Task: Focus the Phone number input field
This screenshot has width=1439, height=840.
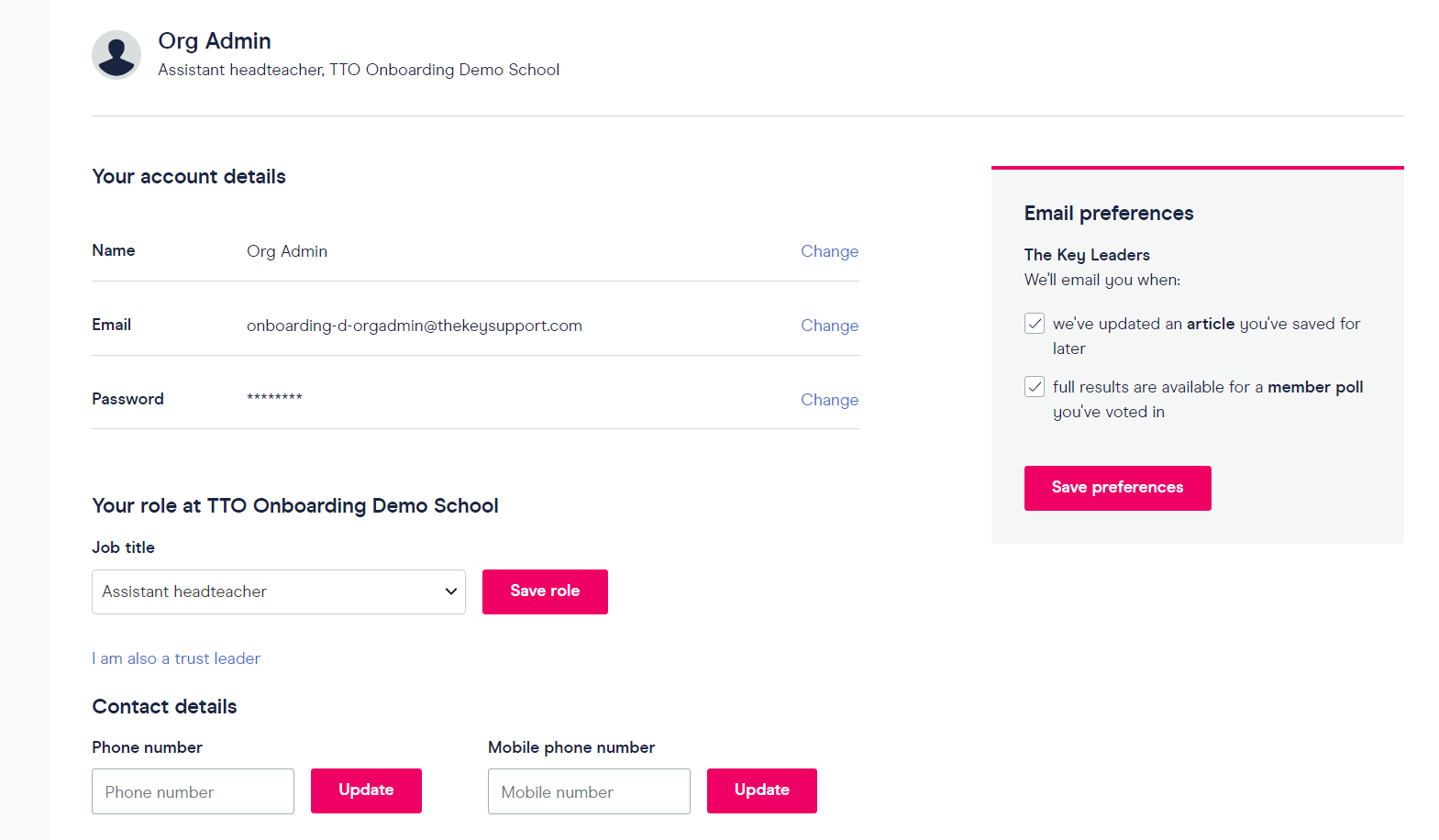Action: [x=193, y=791]
